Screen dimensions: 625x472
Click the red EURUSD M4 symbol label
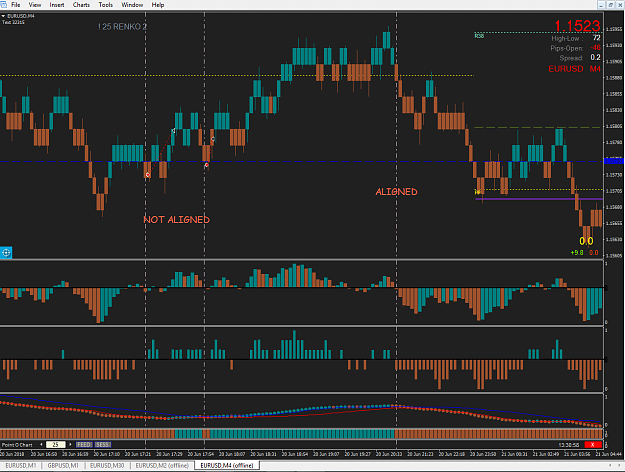coord(574,69)
